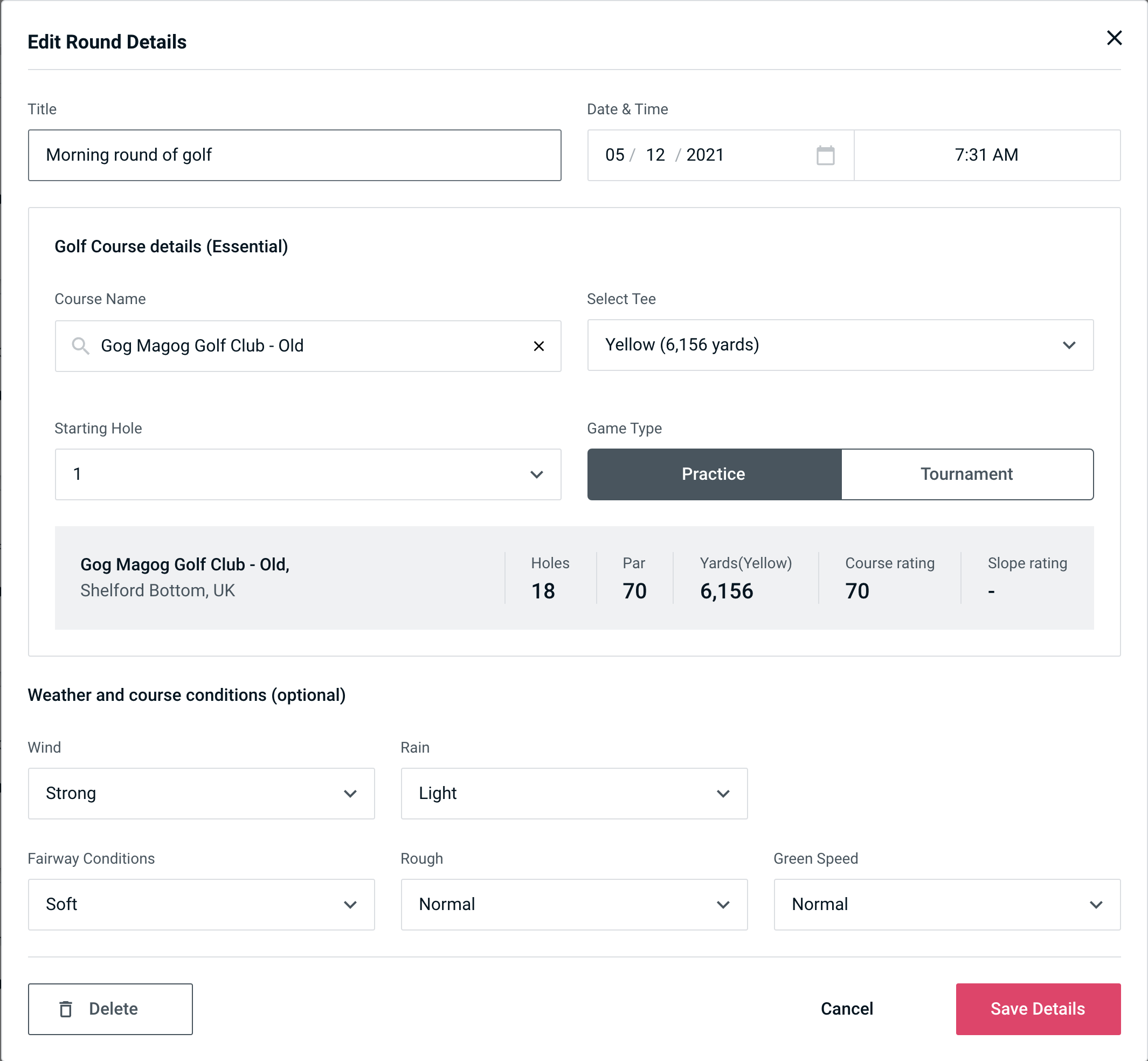Click the delete trash icon button
Image resolution: width=1148 pixels, height=1061 pixels.
tap(68, 1008)
